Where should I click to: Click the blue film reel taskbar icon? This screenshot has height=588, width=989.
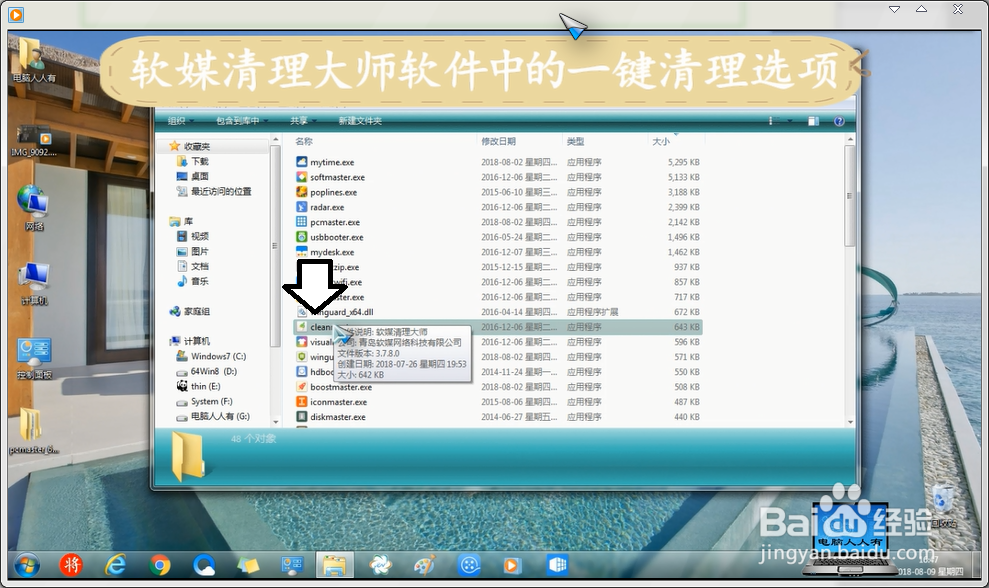469,565
